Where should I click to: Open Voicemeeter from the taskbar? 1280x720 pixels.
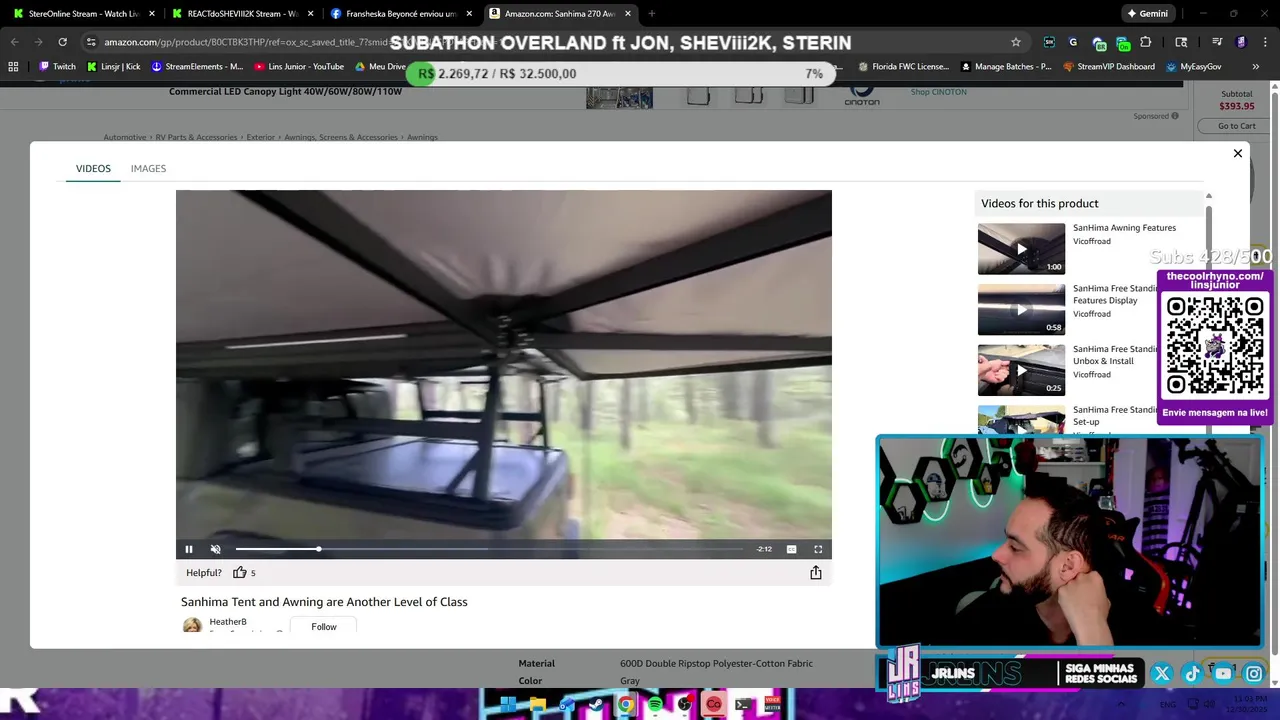coord(772,705)
